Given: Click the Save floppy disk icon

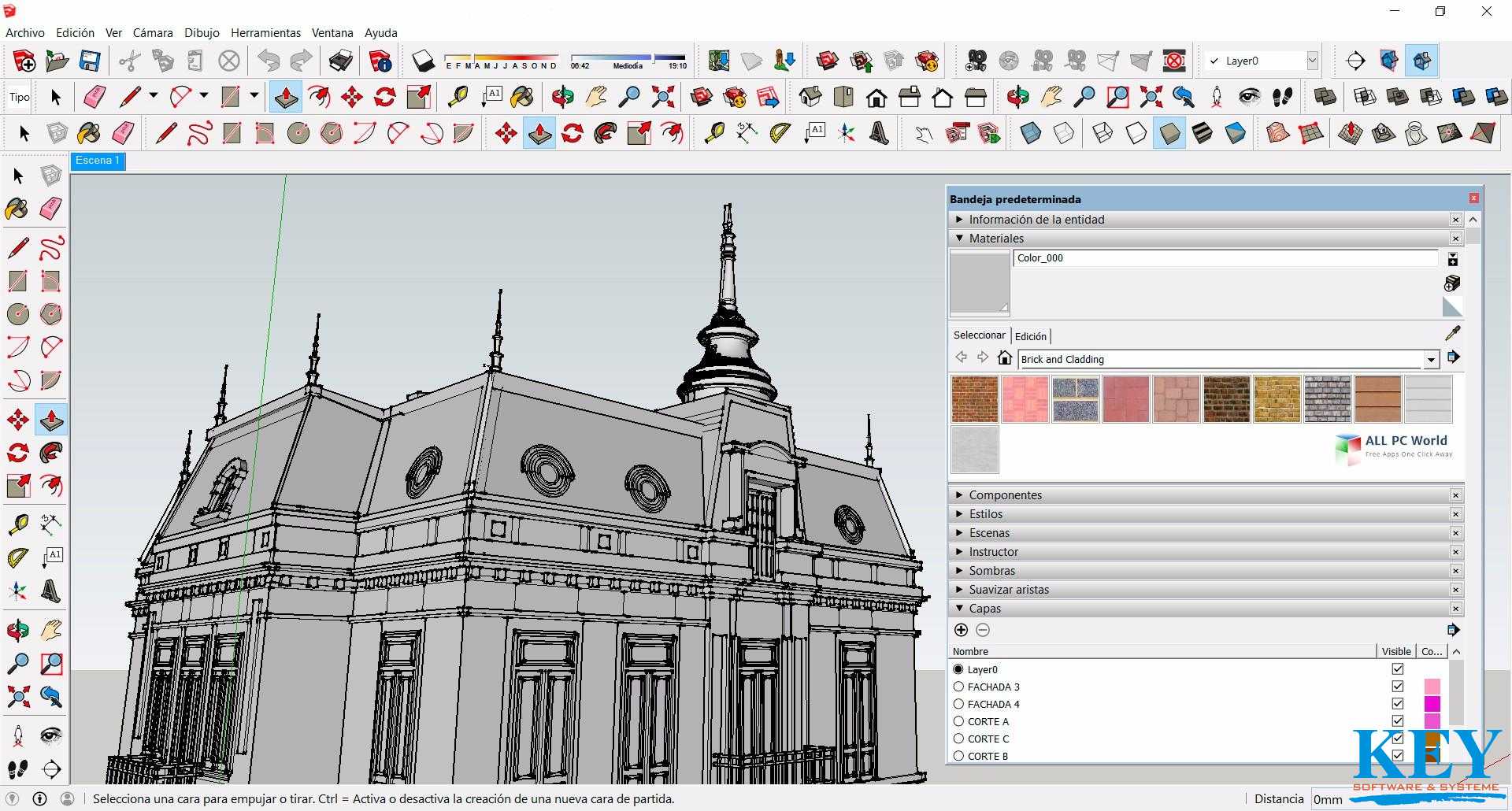Looking at the screenshot, I should click(x=90, y=61).
